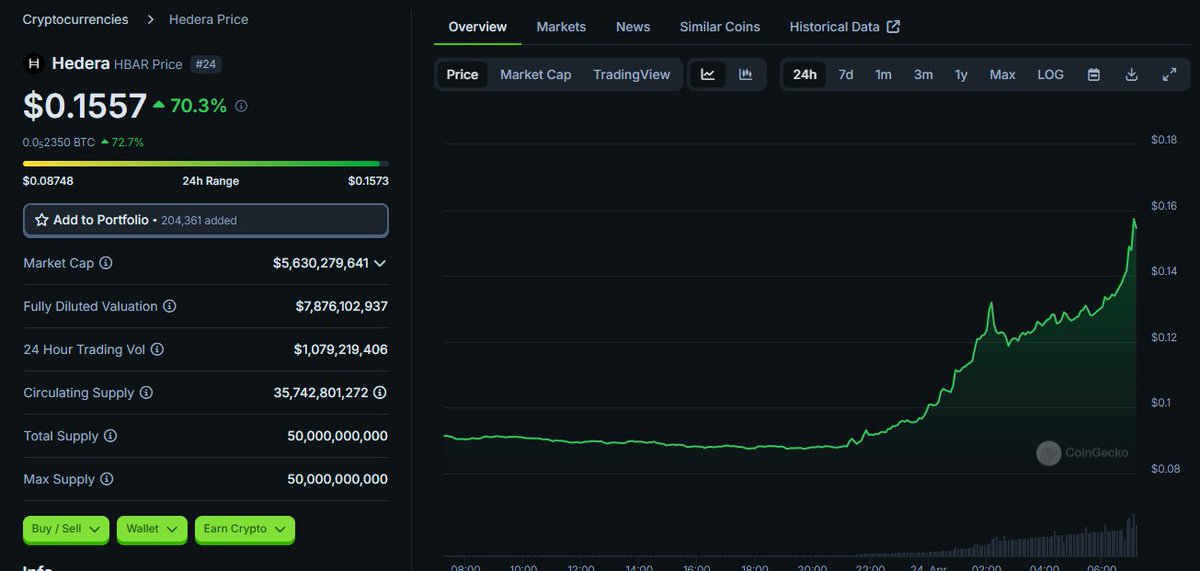Click the 24h Range progress bar
This screenshot has width=1200, height=571.
(206, 163)
